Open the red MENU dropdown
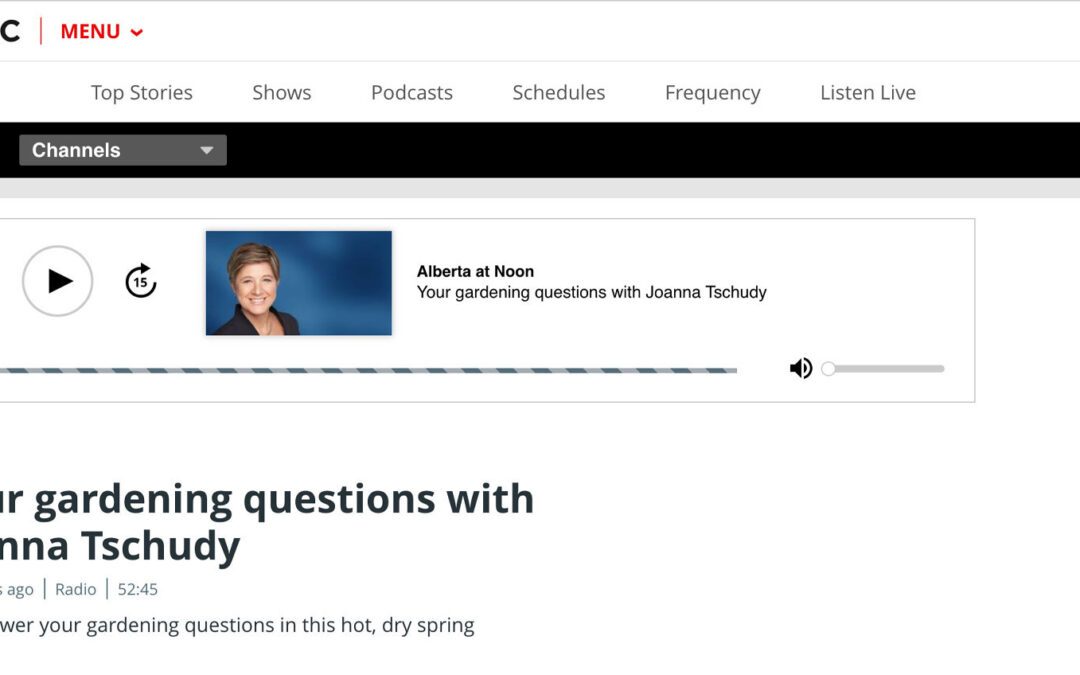Viewport: 1080px width, 675px height. click(x=101, y=31)
